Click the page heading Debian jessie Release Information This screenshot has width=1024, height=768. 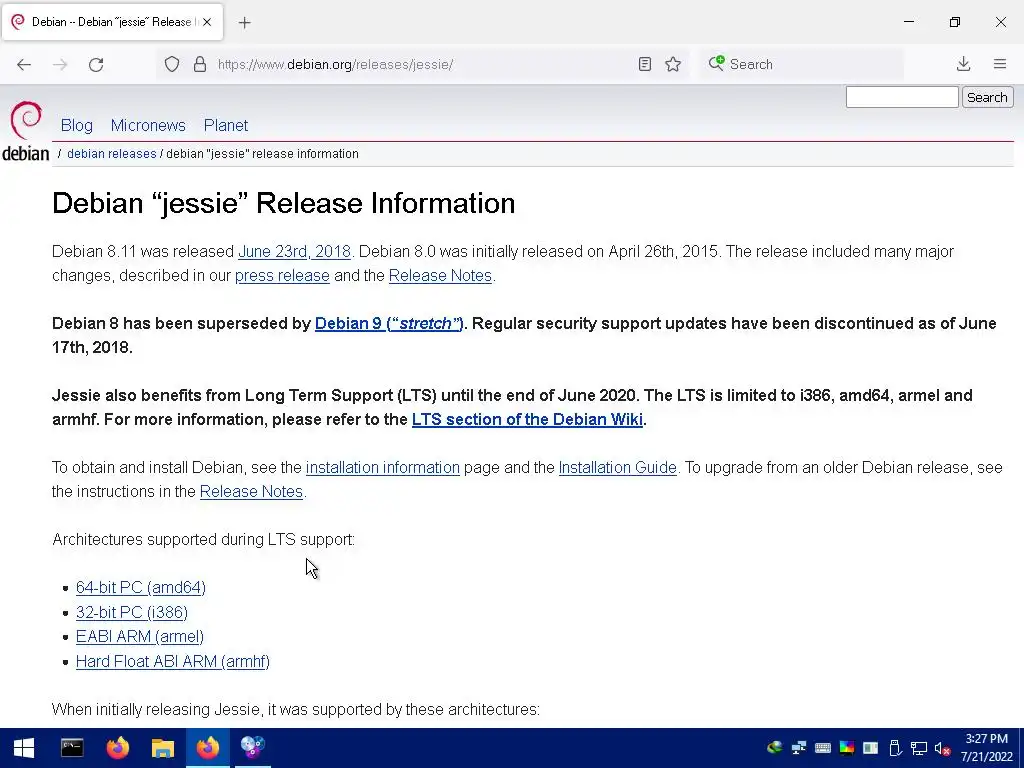[x=283, y=204]
